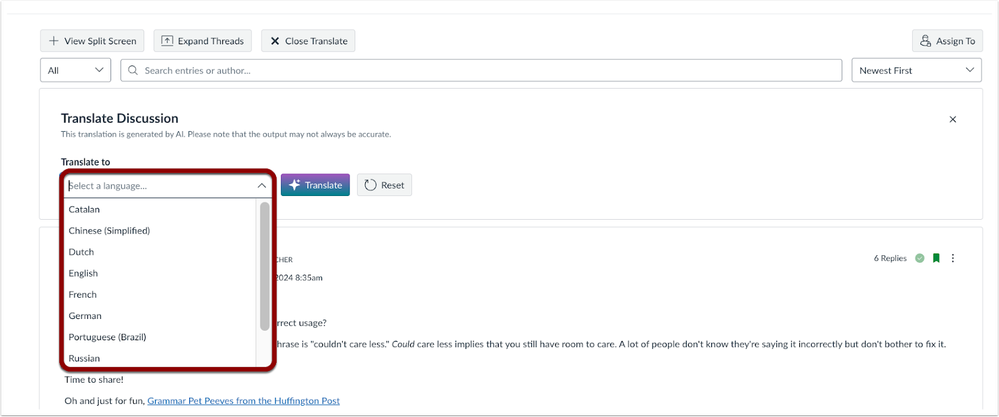Click the green bookmark icon

(936, 258)
